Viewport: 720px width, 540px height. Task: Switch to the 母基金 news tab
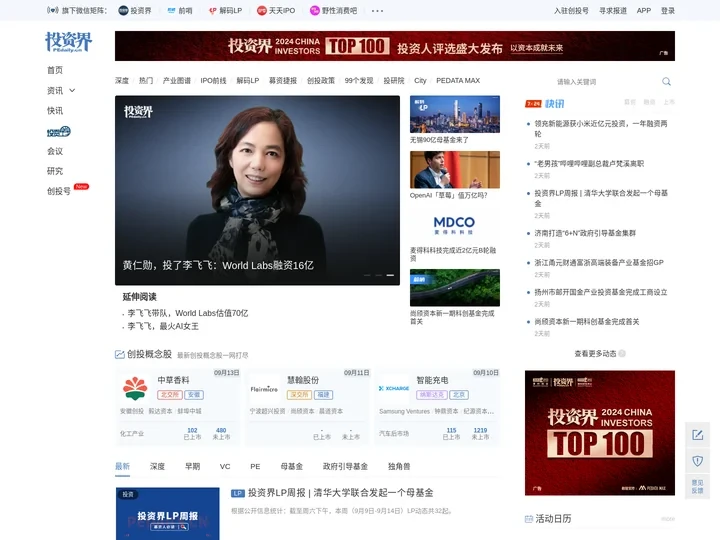pyautogui.click(x=292, y=467)
